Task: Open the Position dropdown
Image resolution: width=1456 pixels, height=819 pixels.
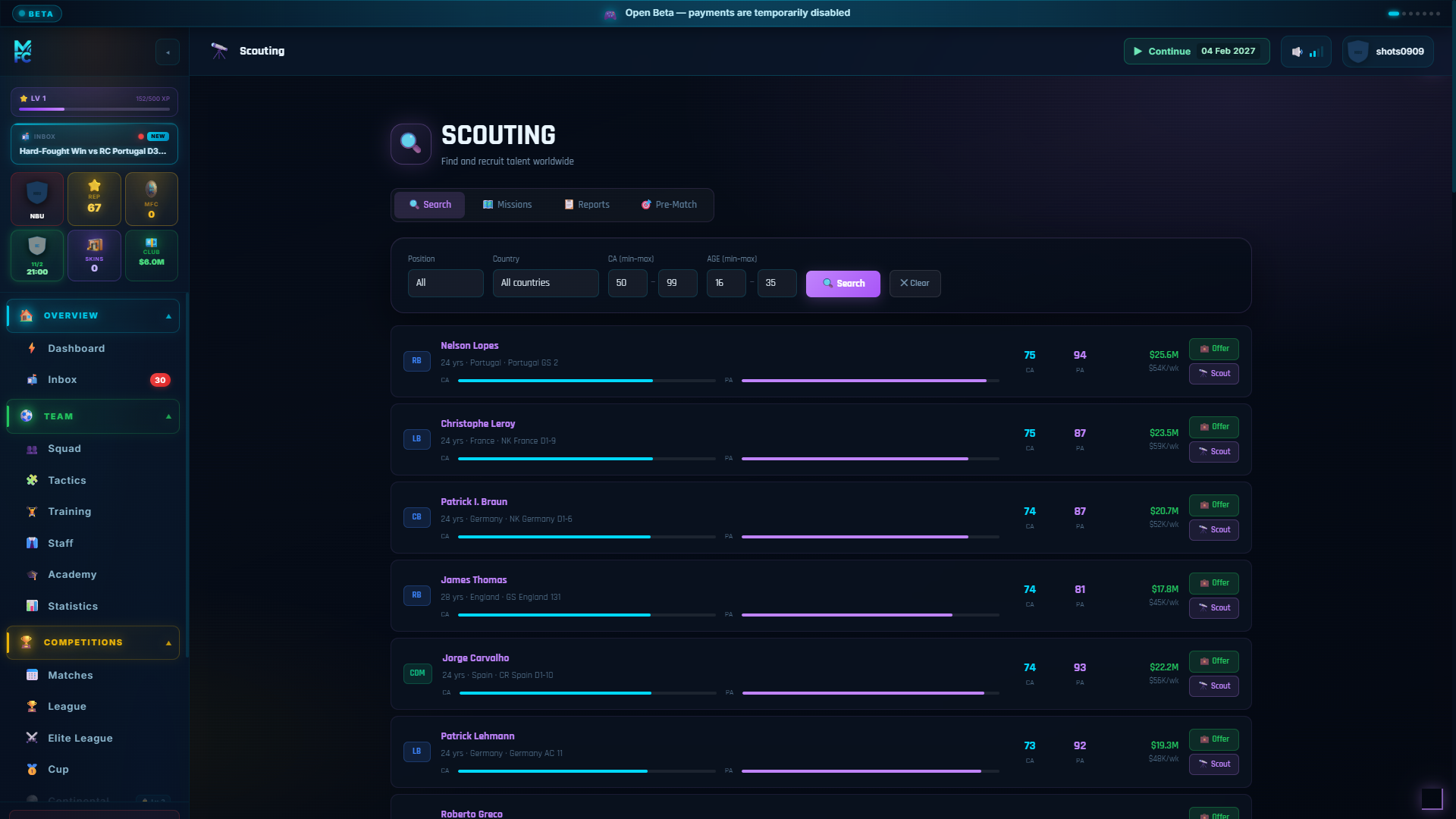Action: click(445, 283)
